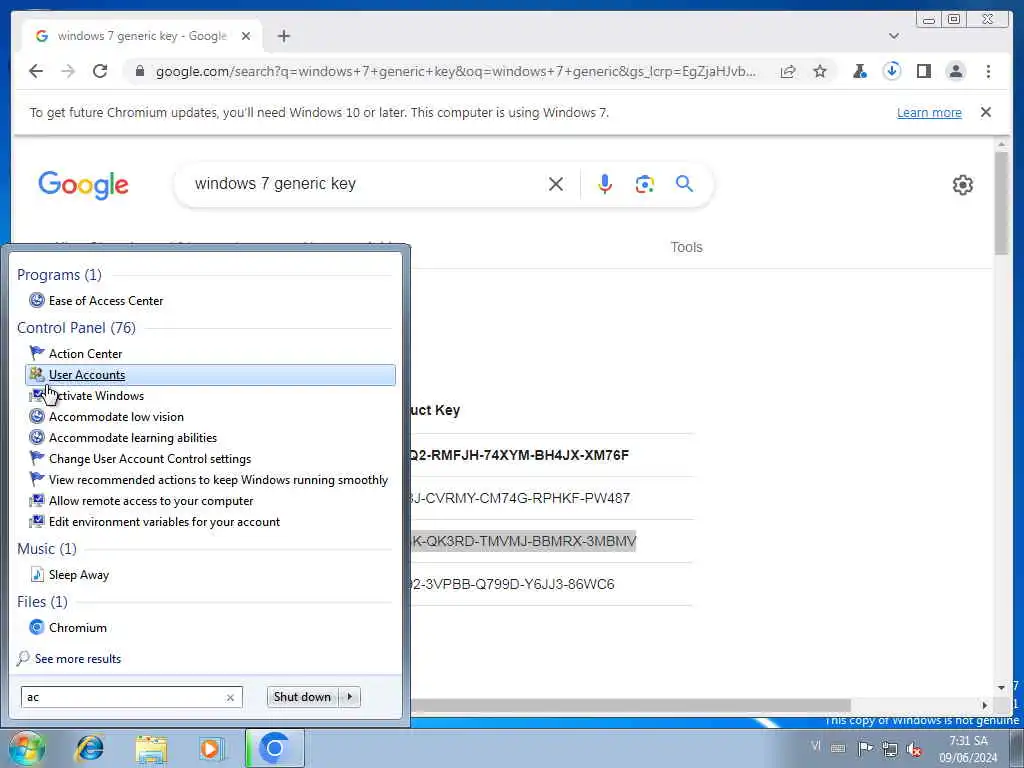Click Start menu search box
This screenshot has width=1024, height=768.
[x=124, y=697]
